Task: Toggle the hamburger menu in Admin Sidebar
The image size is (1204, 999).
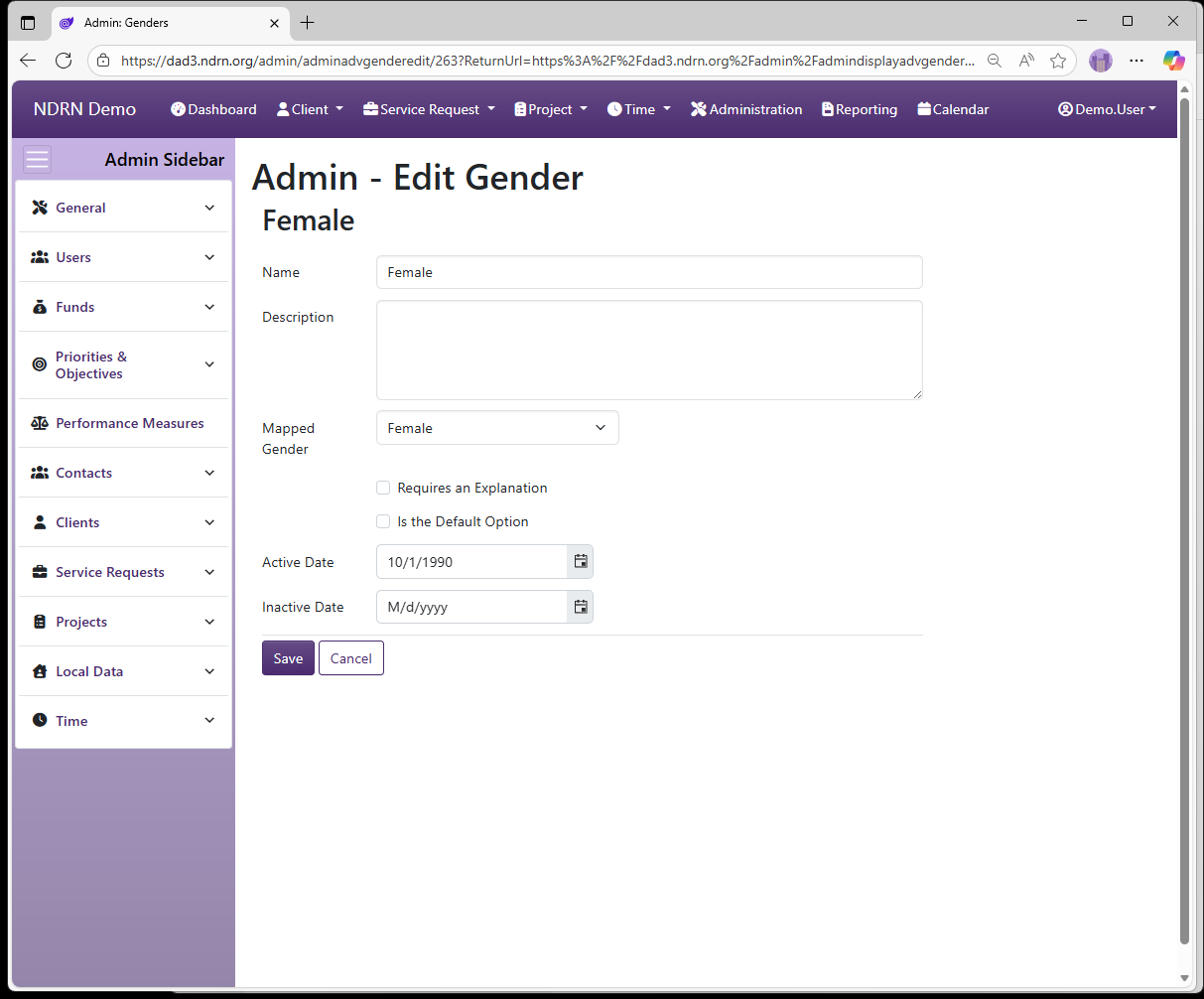Action: click(37, 160)
